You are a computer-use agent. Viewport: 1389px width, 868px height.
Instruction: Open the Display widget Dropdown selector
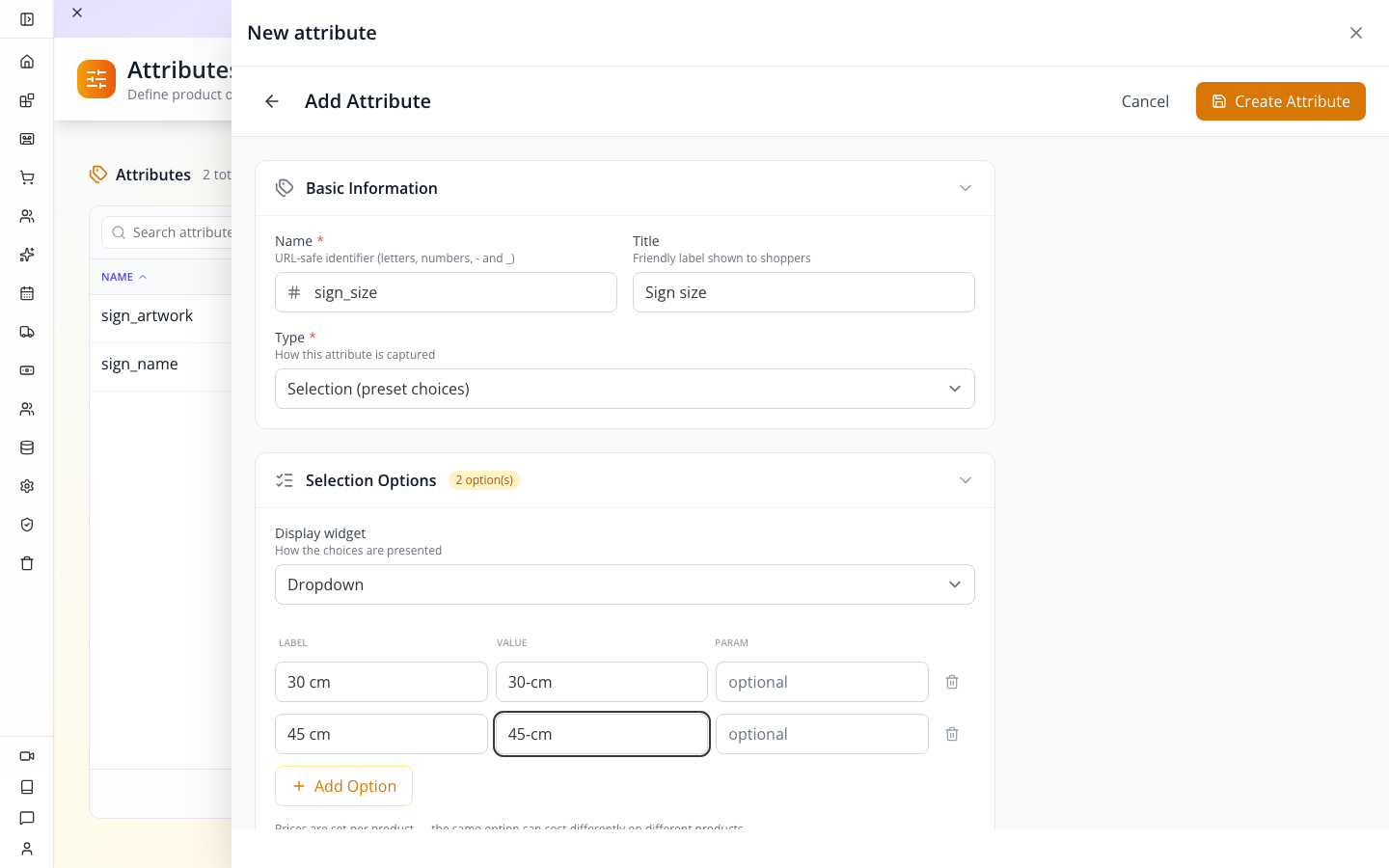625,584
